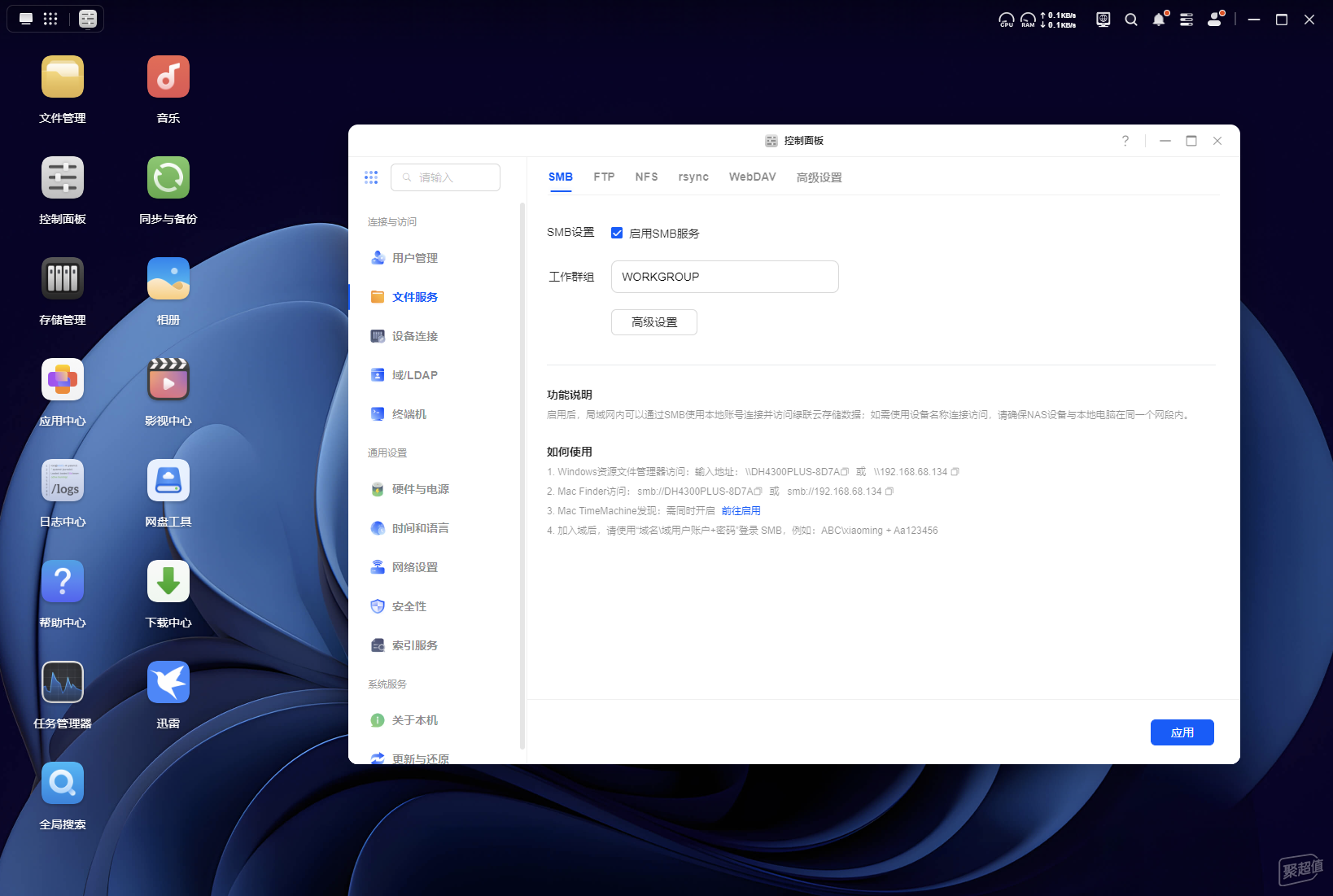Open the 网盘工具 cloud drive icon
The width and height of the screenshot is (1333, 896).
point(168,480)
